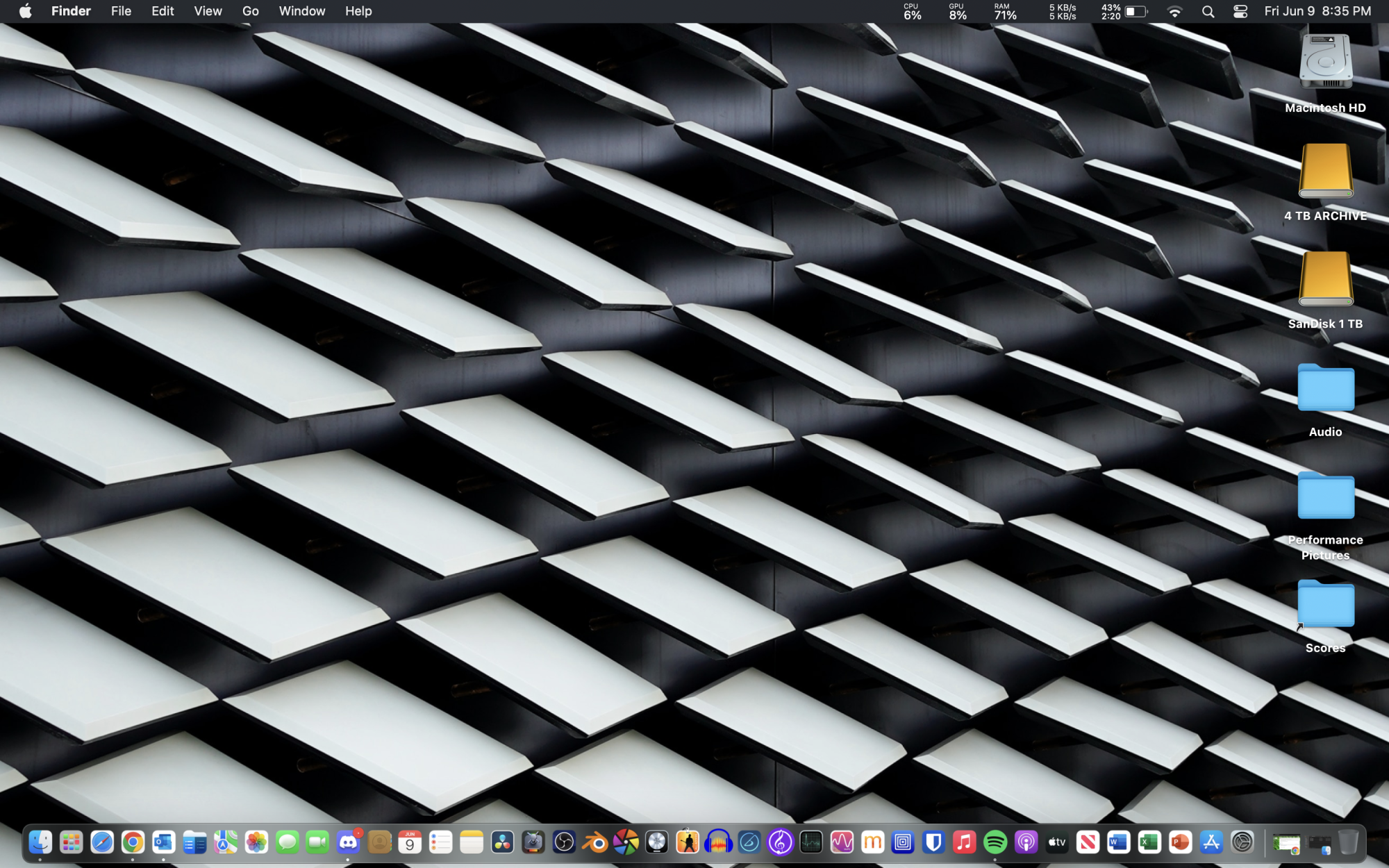The image size is (1389, 868).
Task: Launch Logic Pro silver disc icon
Action: click(x=656, y=842)
